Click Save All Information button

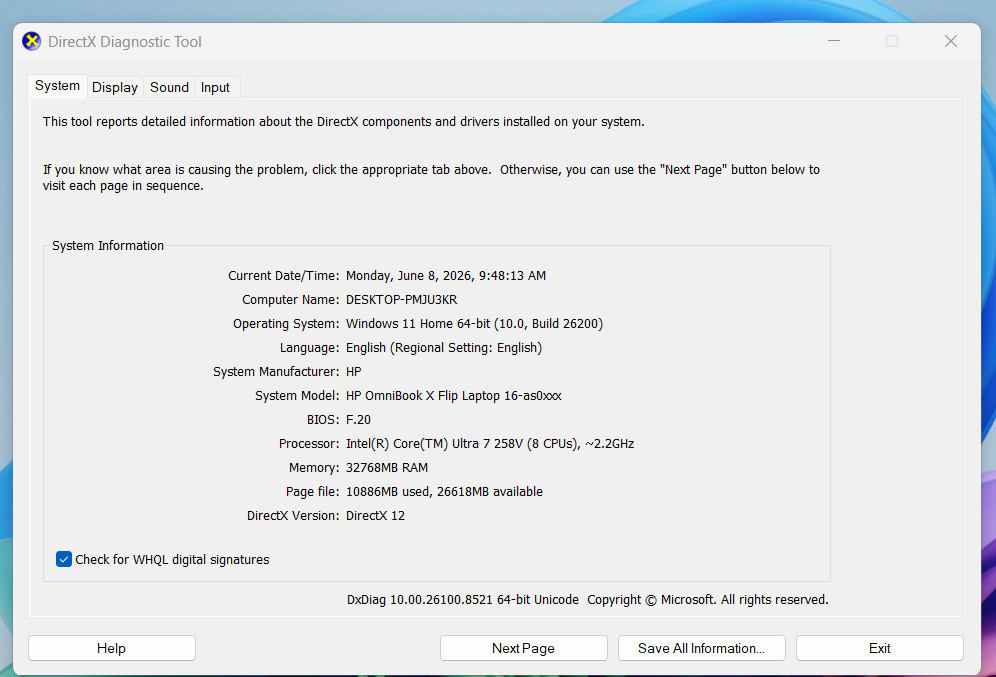701,648
